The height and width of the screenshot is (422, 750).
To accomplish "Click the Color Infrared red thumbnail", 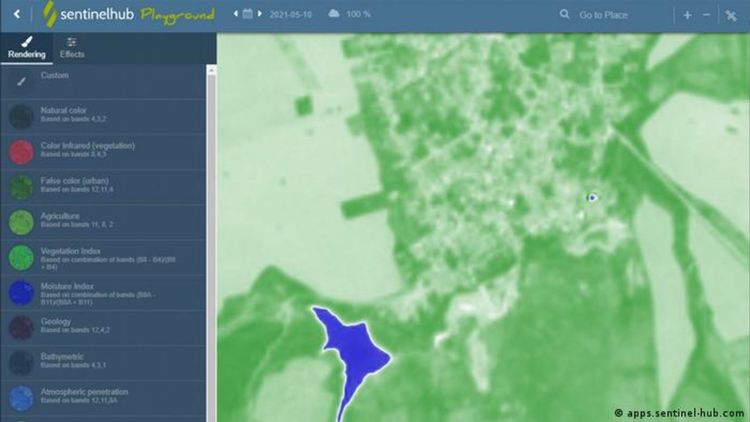I will tap(21, 152).
